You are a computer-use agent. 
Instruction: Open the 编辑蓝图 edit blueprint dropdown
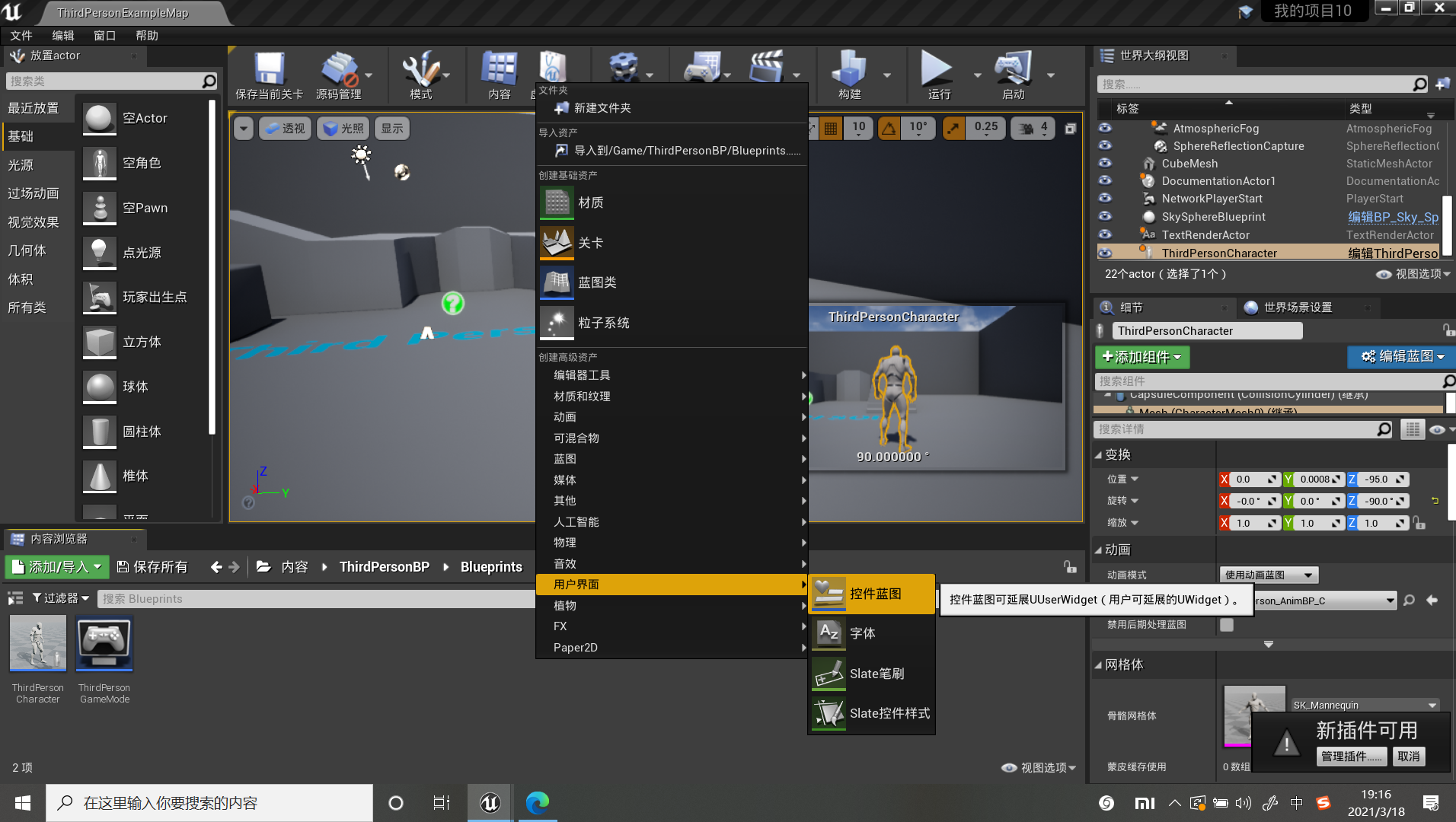(x=1402, y=356)
